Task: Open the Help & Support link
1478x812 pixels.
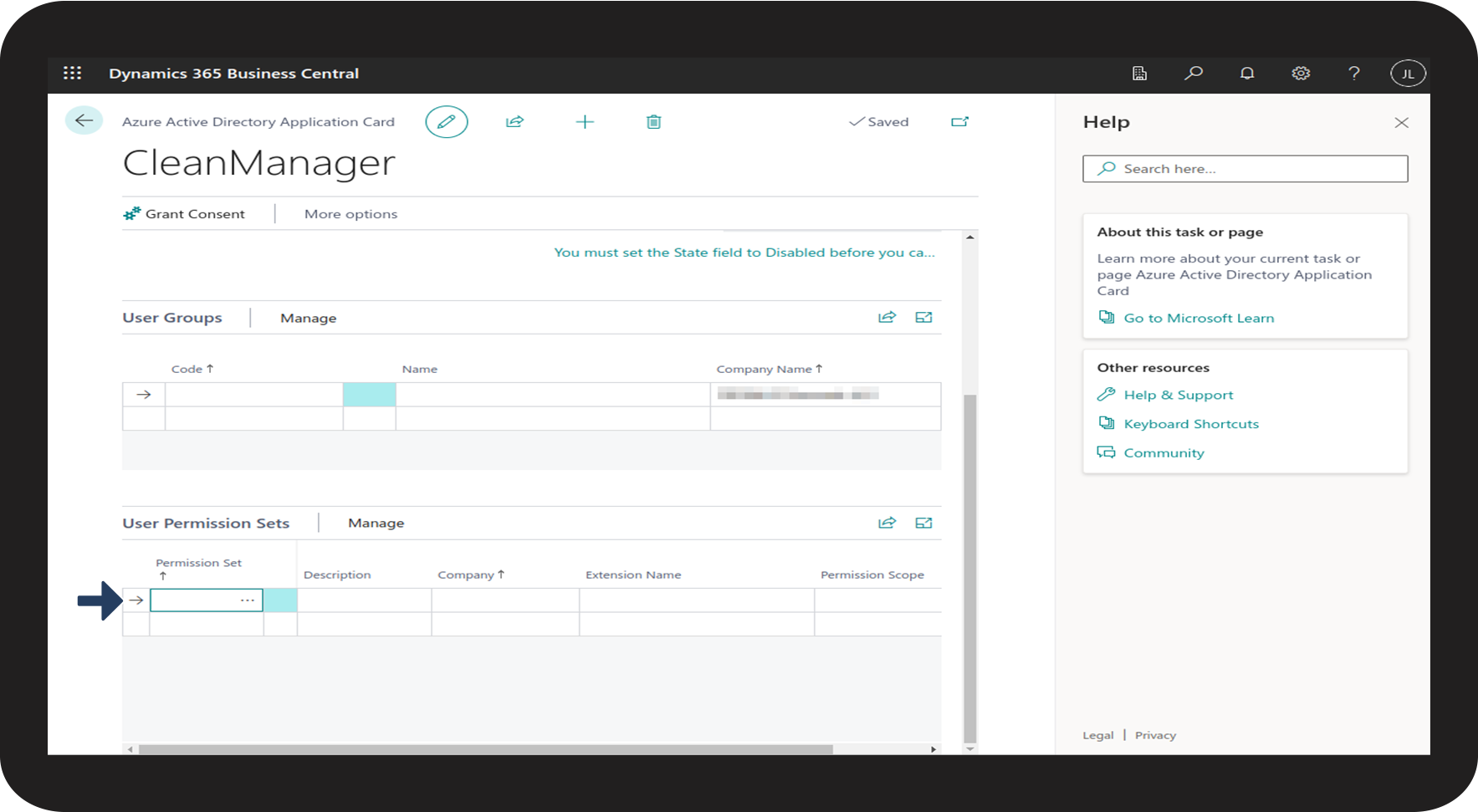Action: [1179, 395]
